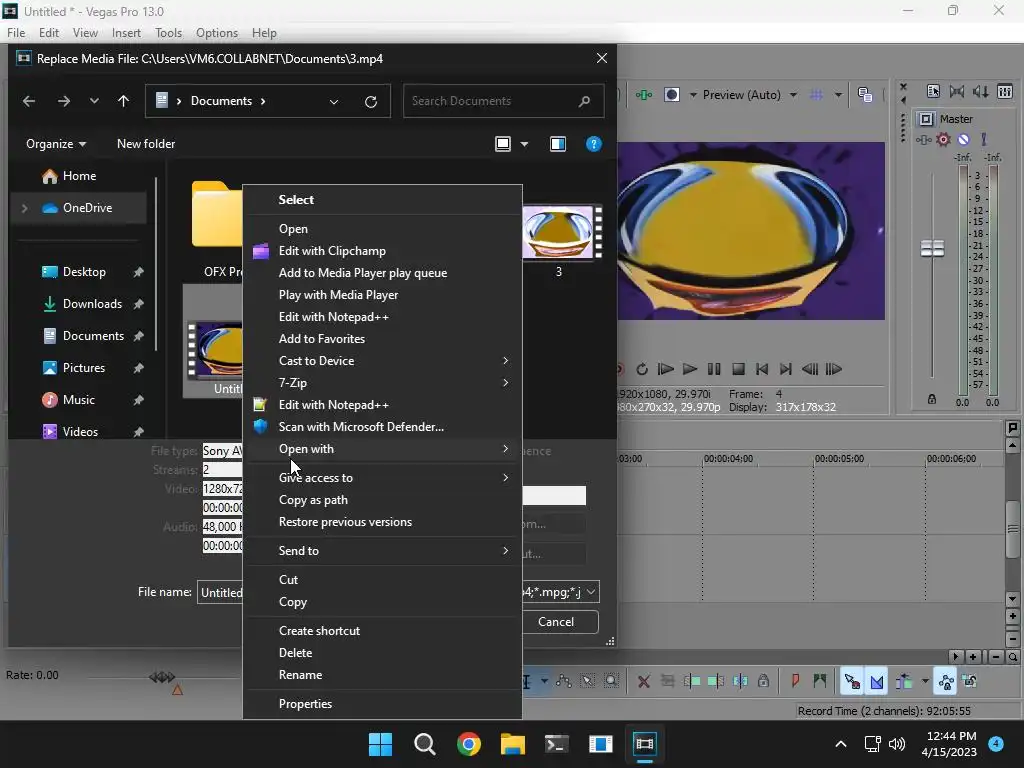The height and width of the screenshot is (768, 1024).
Task: Click the Trim End icon in timeline toolbar
Action: point(716,681)
